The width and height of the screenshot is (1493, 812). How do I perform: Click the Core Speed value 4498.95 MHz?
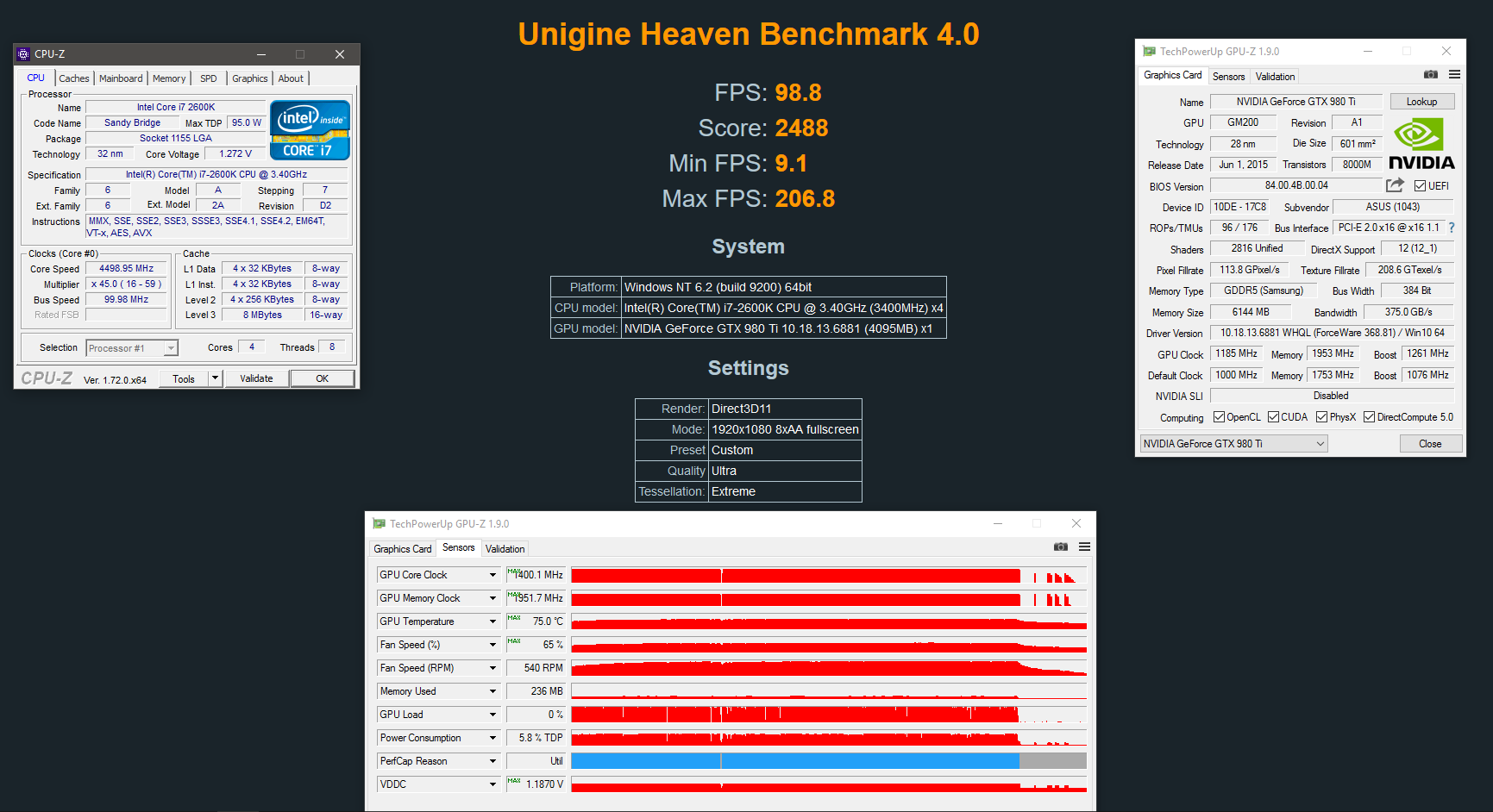[126, 269]
